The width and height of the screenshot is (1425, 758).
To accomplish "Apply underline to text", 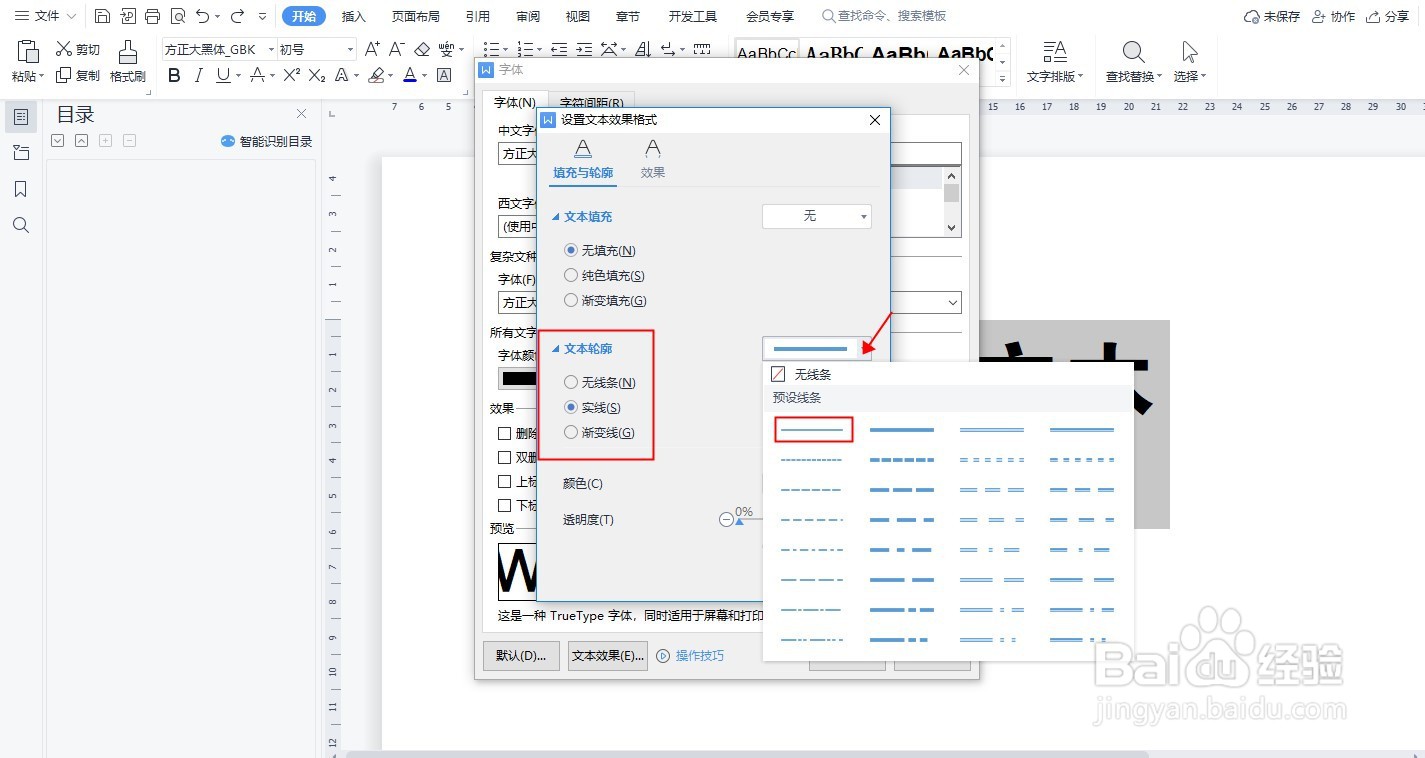I will [222, 75].
